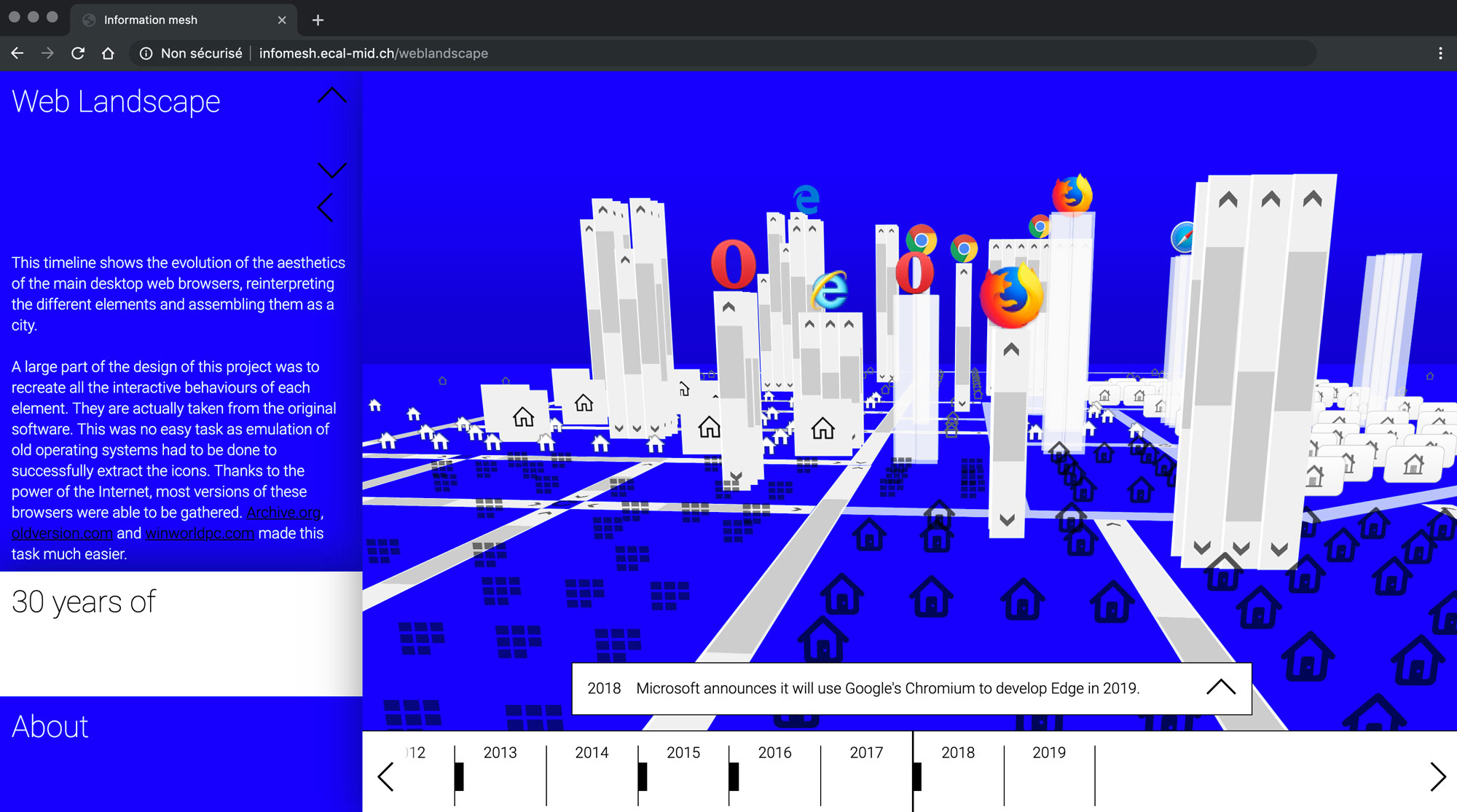Viewport: 1457px width, 812px height.
Task: Open the winworldpc.com link
Action: (200, 533)
